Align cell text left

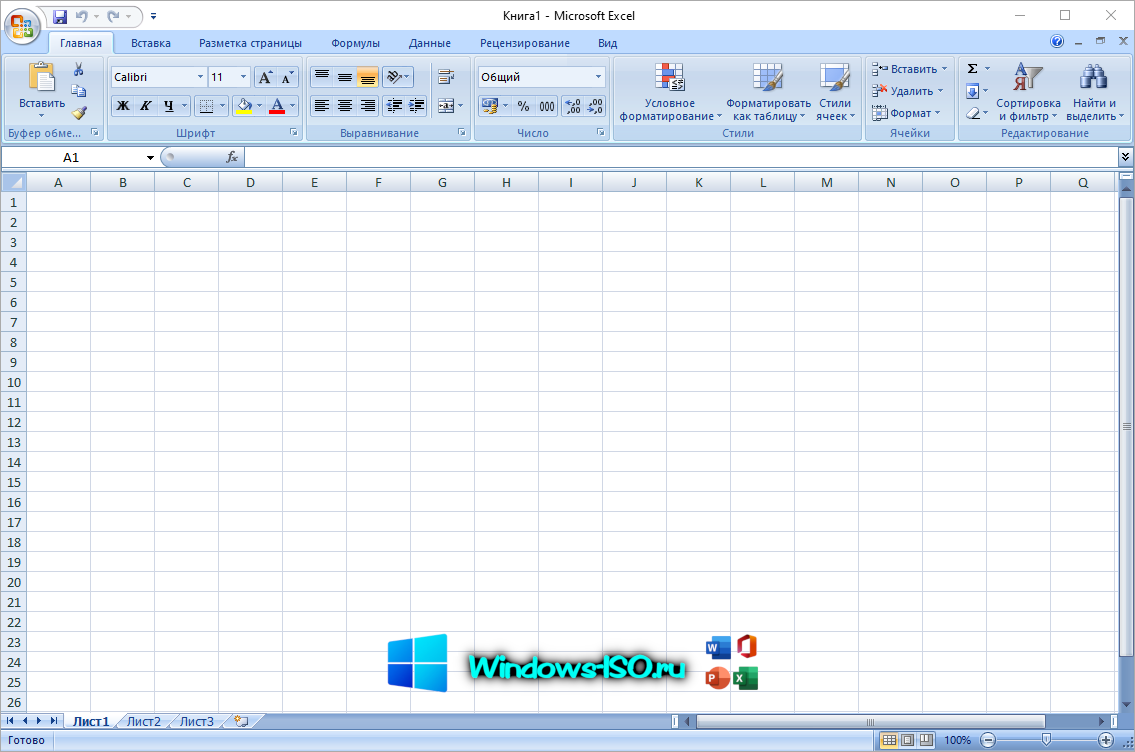[322, 106]
